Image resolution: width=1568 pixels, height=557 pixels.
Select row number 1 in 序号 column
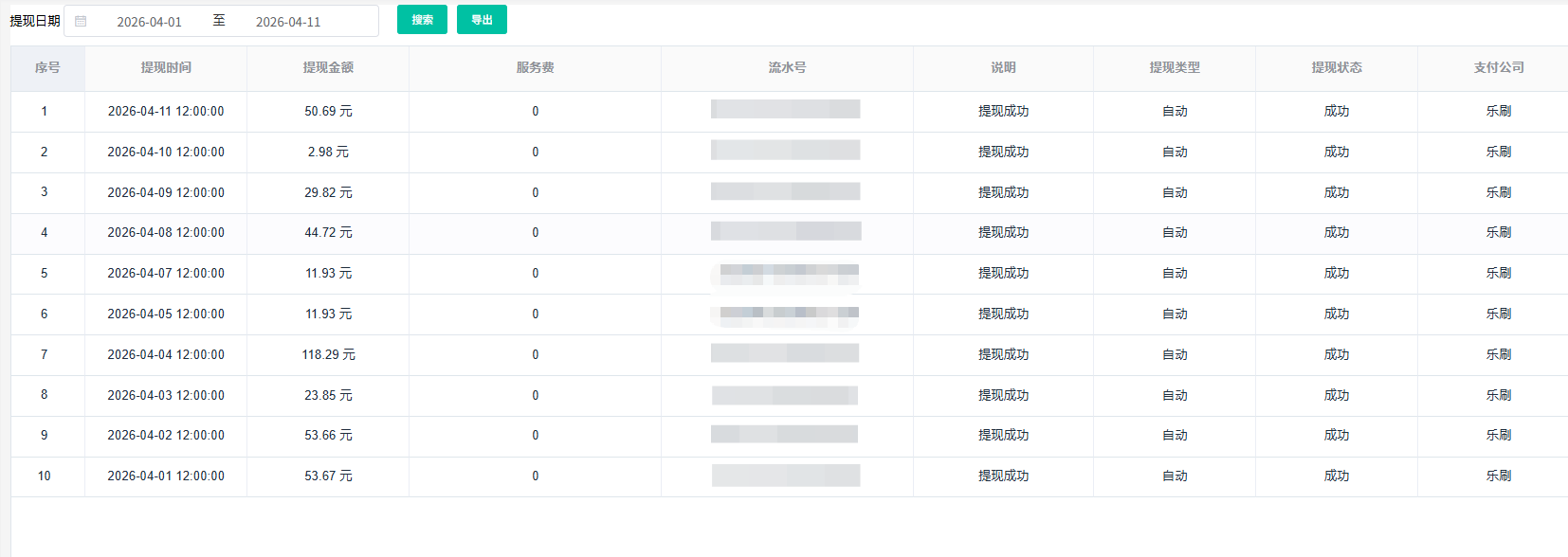tap(44, 112)
